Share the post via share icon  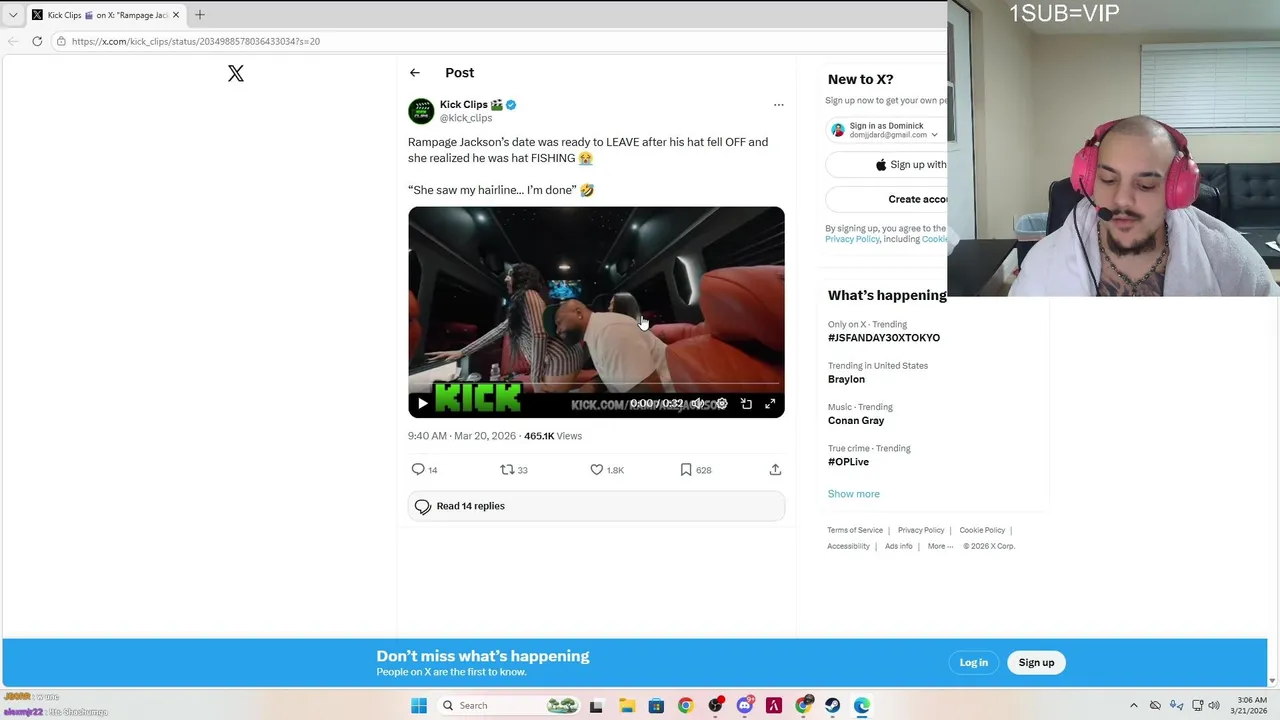pyautogui.click(x=775, y=469)
